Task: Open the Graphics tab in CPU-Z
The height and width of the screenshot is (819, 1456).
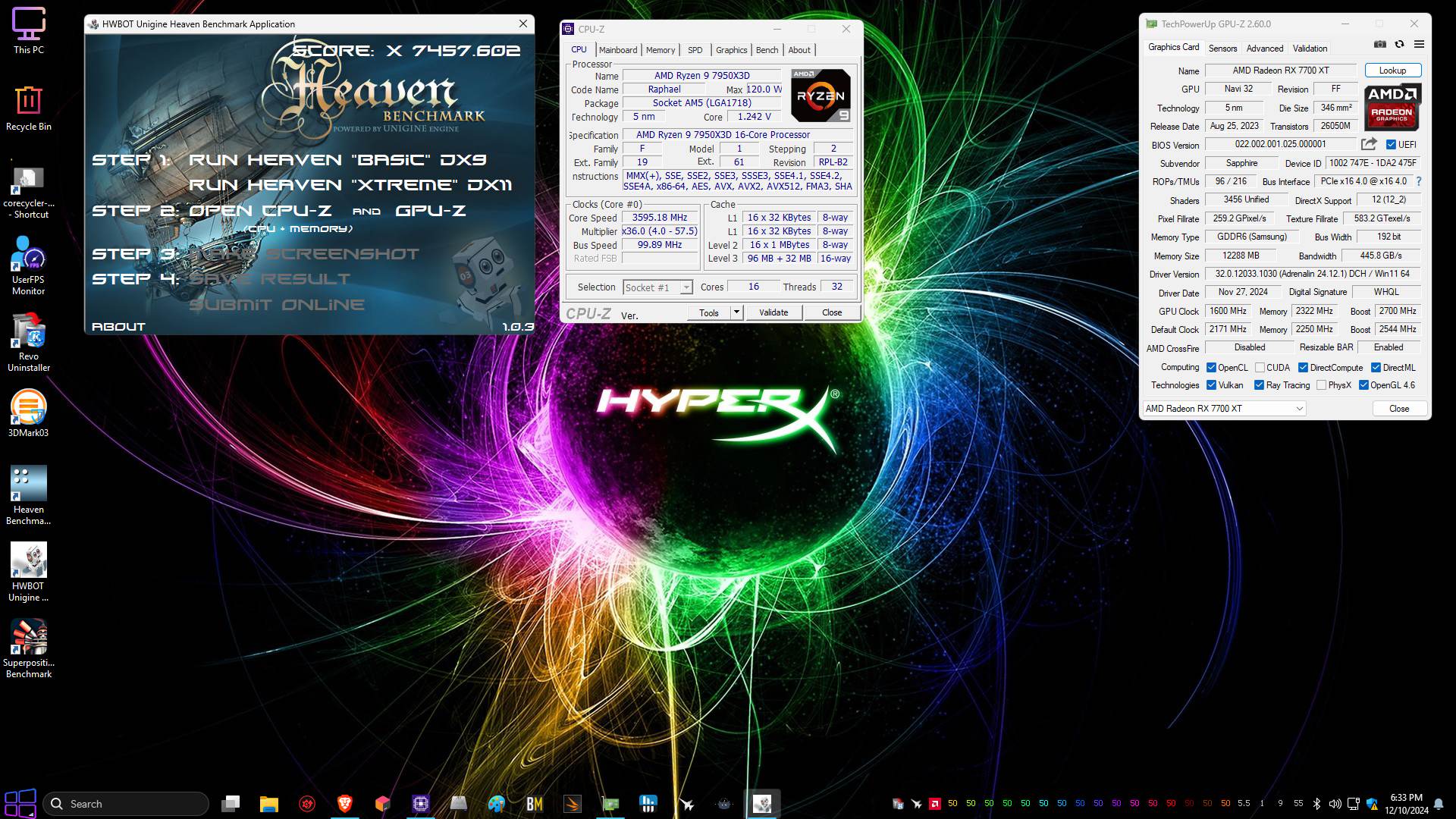Action: click(731, 50)
